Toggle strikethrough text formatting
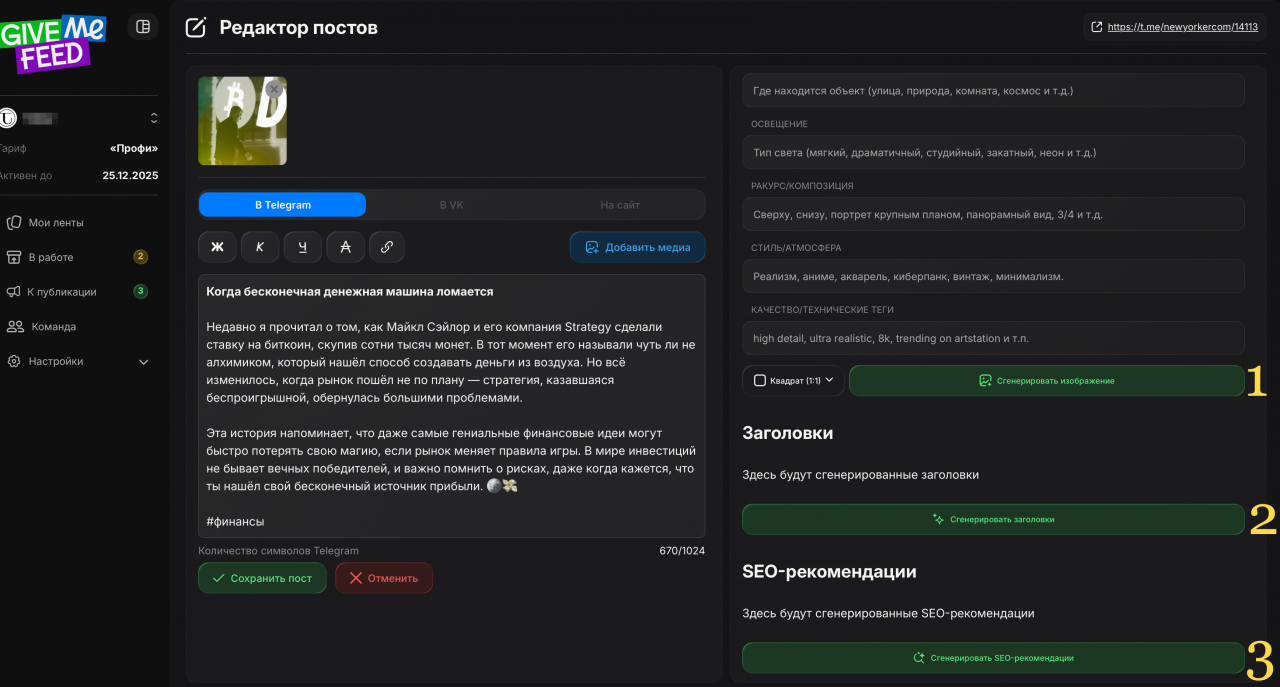Image resolution: width=1280 pixels, height=687 pixels. [x=345, y=247]
